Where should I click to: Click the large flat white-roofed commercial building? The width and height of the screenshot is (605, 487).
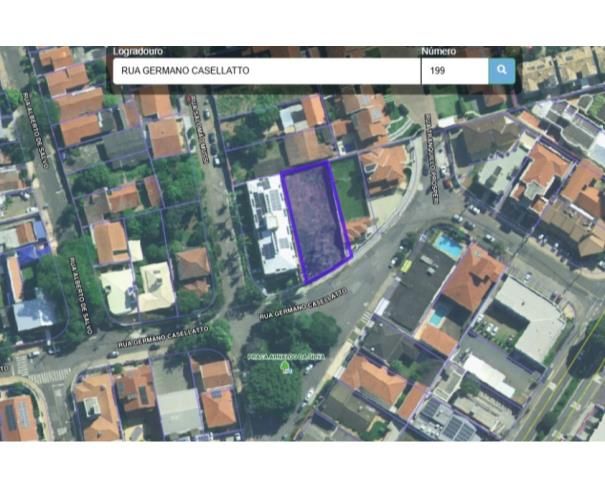(x=529, y=318)
